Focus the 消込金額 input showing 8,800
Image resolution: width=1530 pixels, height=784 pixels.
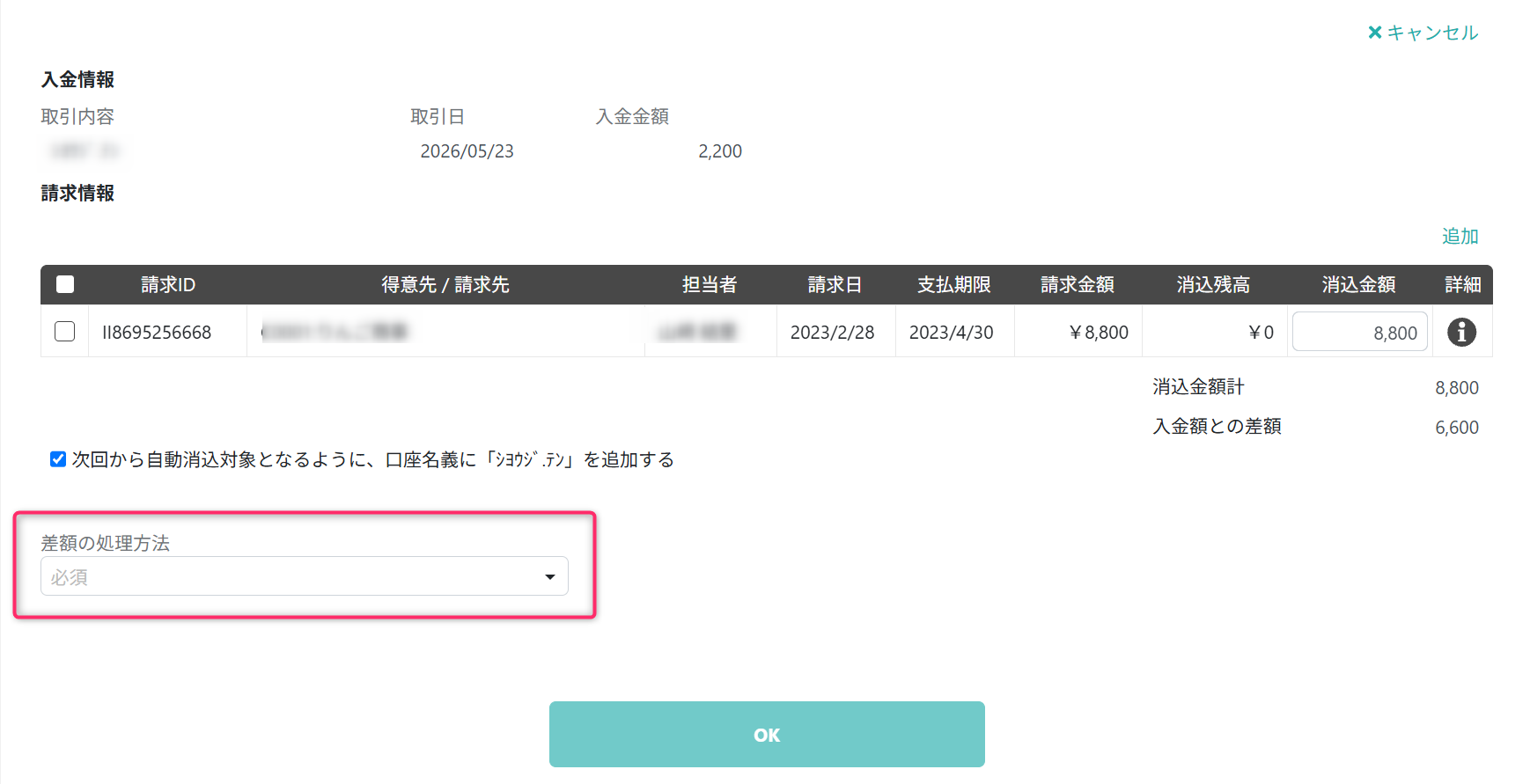pos(1359,332)
